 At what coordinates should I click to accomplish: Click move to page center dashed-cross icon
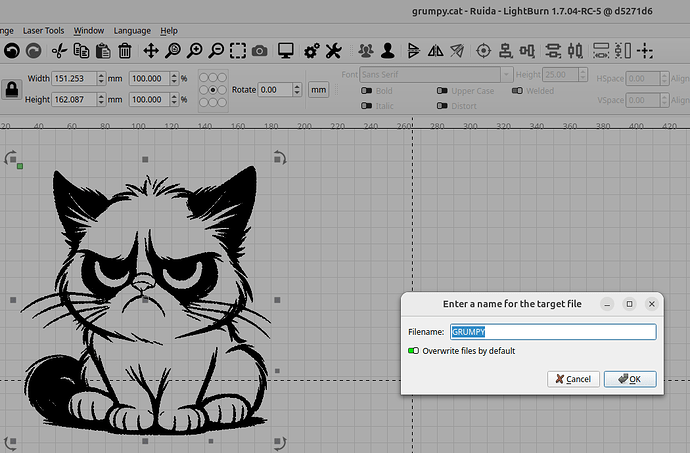[x=645, y=51]
